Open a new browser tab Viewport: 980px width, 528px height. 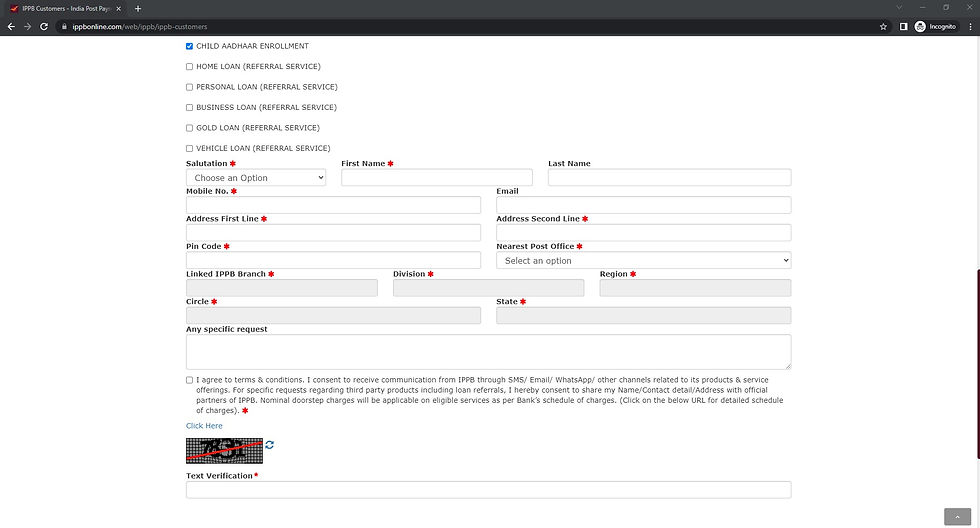coord(138,9)
